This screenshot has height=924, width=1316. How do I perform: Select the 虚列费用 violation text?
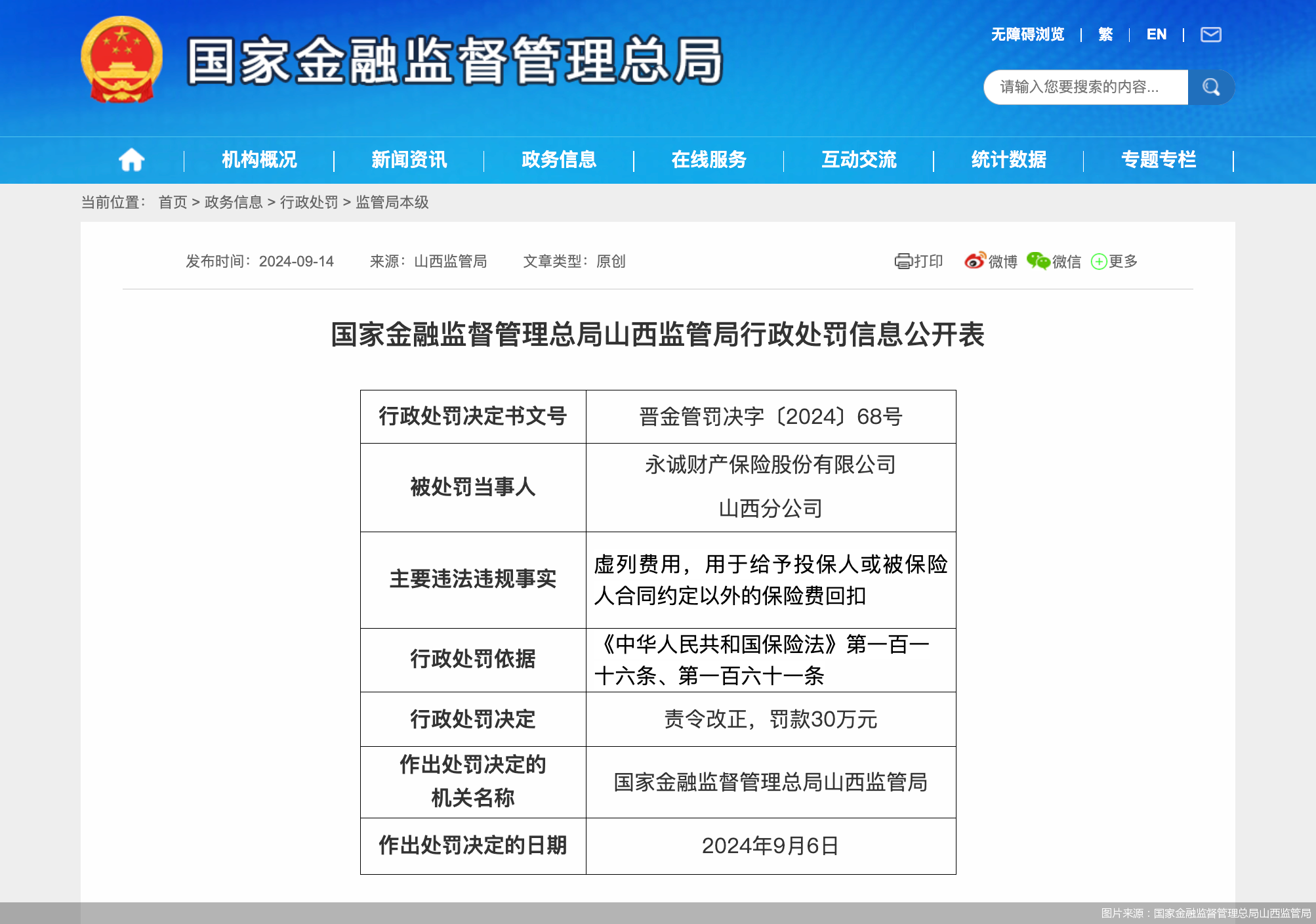coord(771,580)
